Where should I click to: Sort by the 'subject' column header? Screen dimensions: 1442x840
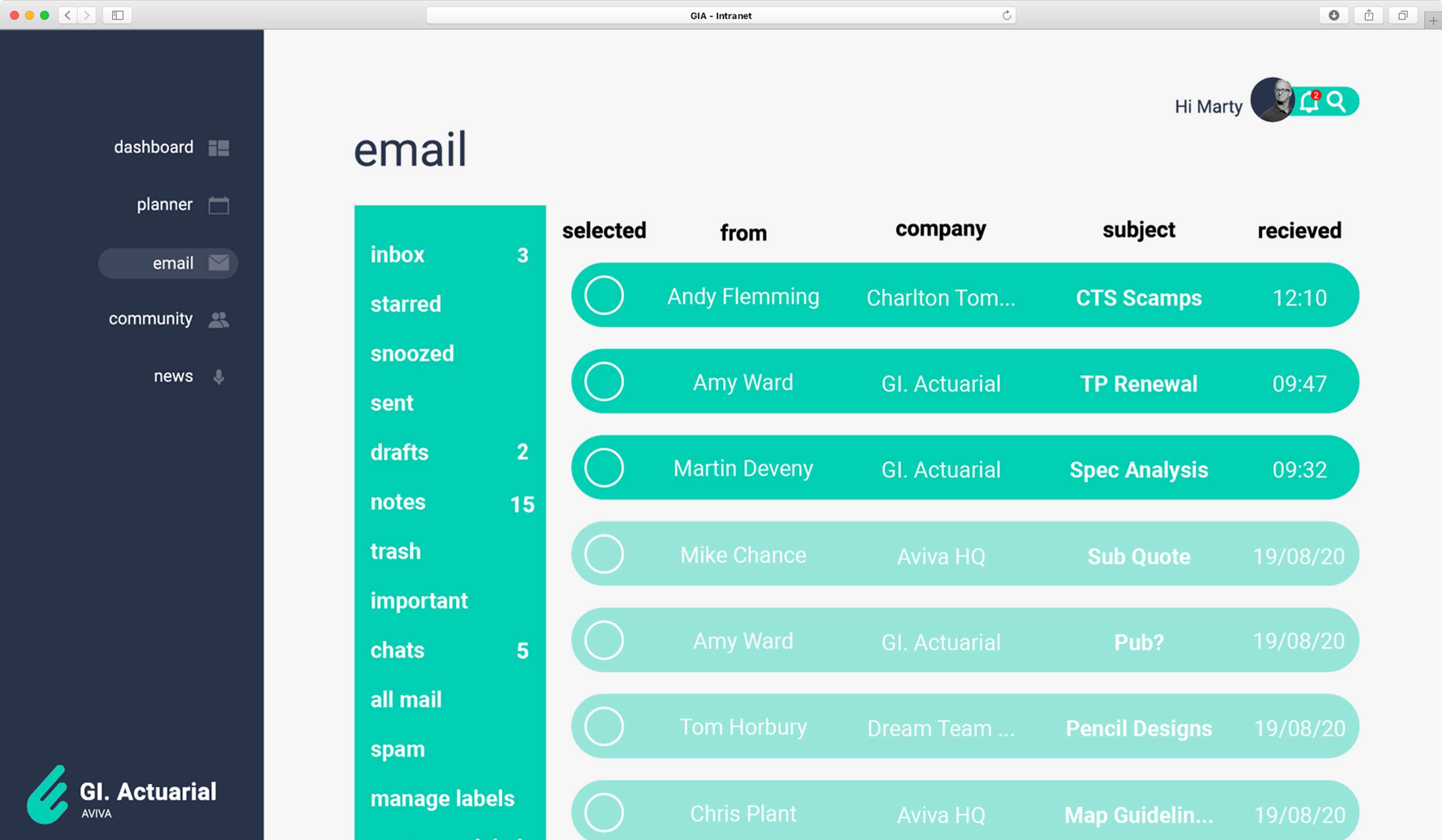tap(1139, 230)
